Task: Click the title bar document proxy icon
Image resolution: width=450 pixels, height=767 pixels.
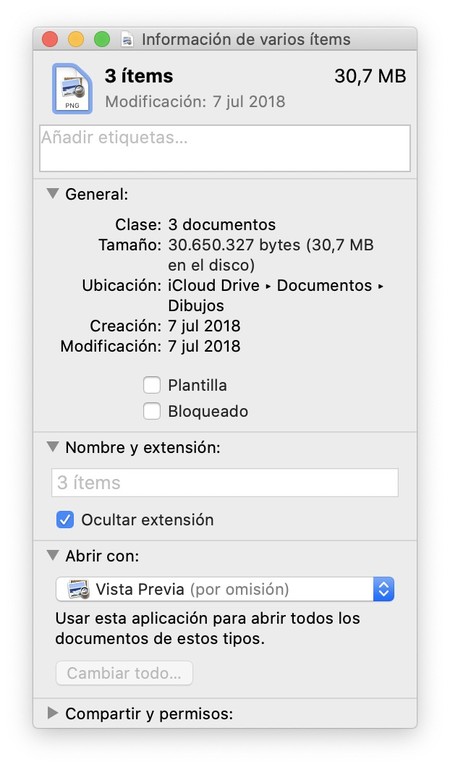Action: coord(127,40)
